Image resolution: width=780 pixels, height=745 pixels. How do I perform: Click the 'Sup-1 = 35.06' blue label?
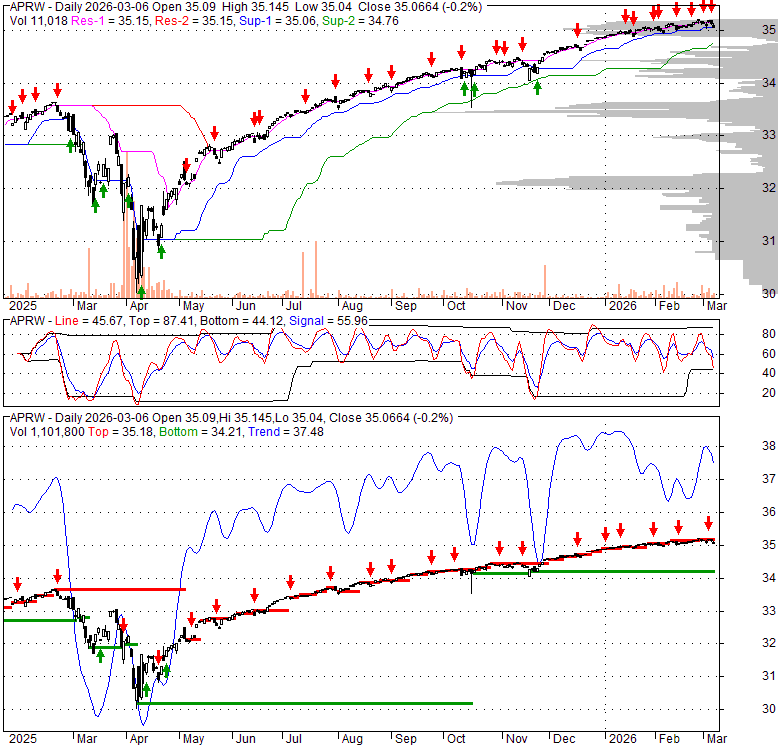pos(278,21)
